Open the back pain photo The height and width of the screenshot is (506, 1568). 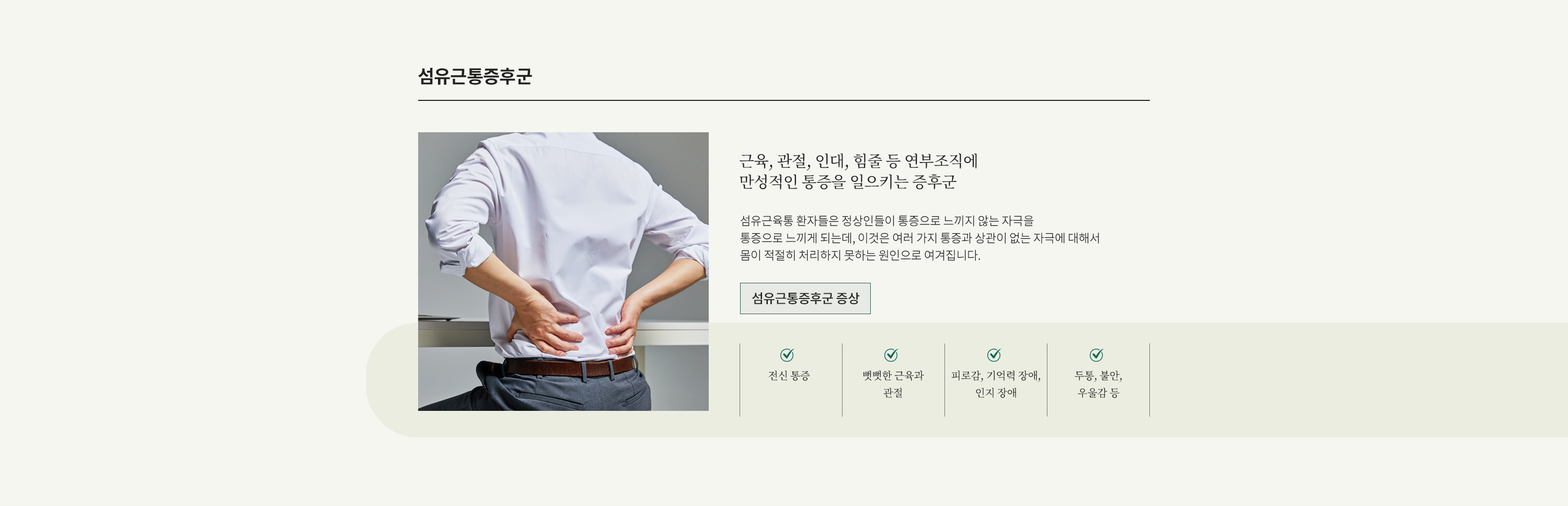point(563,271)
